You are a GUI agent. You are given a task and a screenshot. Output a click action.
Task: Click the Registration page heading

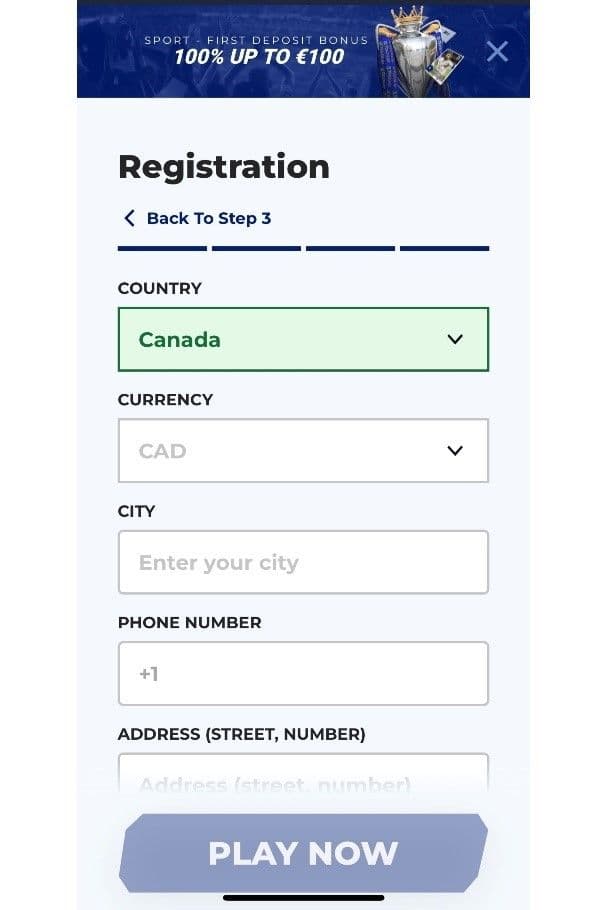click(224, 166)
